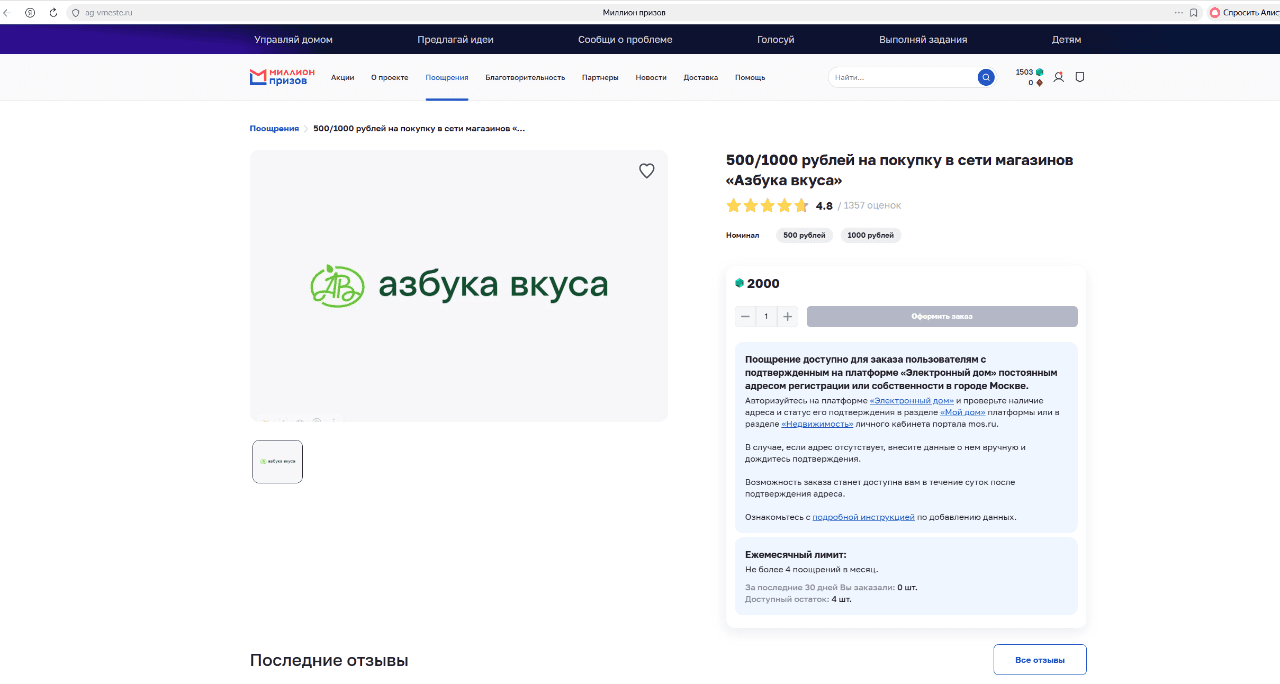
Task: Open the «Недвижимость» link
Action: coord(817,424)
